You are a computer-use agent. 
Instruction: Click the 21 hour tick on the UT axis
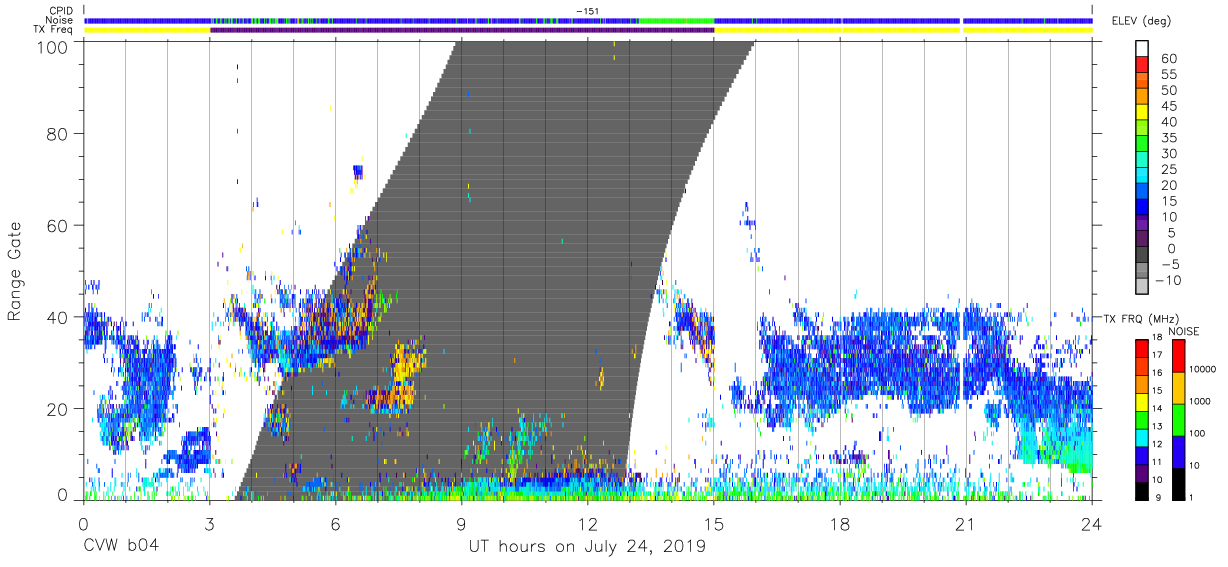(x=966, y=523)
